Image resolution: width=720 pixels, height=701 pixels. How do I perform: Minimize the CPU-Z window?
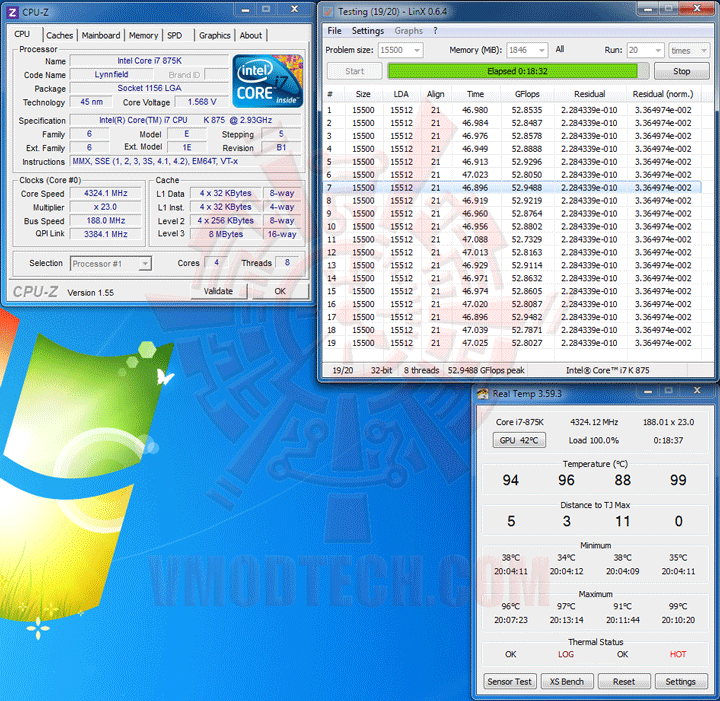(x=246, y=10)
